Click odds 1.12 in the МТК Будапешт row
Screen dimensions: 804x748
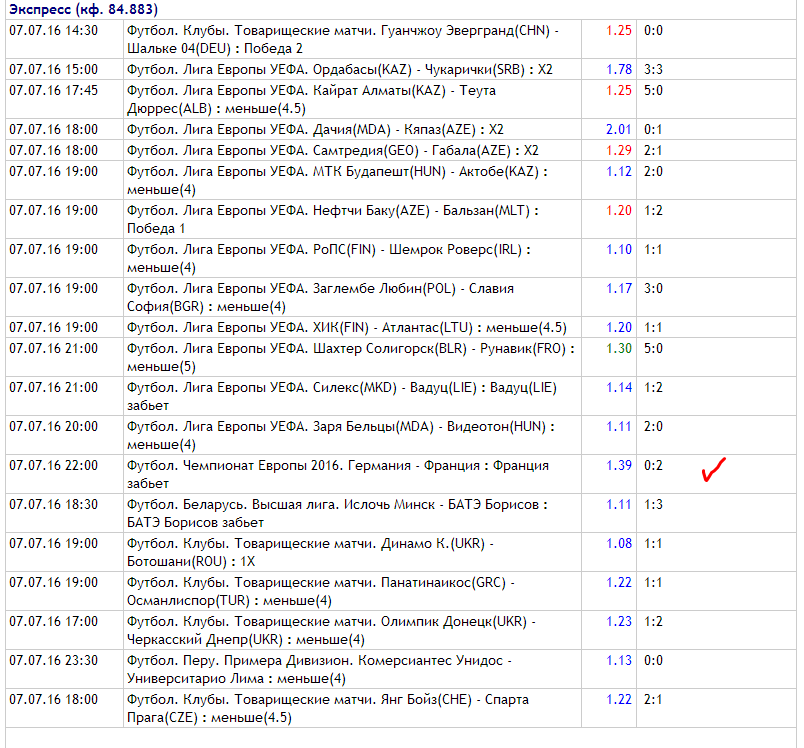619,171
